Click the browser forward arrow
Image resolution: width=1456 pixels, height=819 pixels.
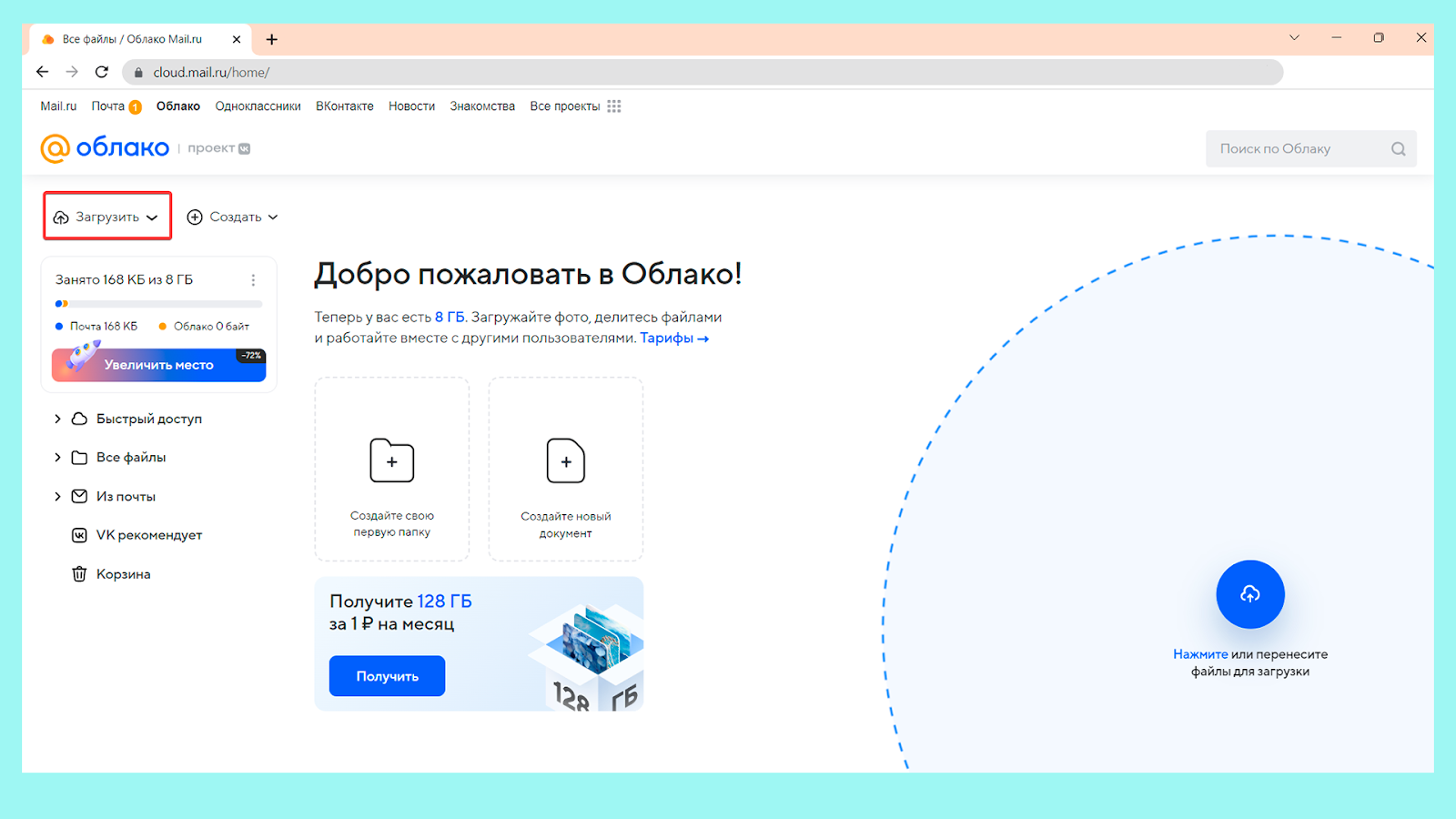click(72, 72)
